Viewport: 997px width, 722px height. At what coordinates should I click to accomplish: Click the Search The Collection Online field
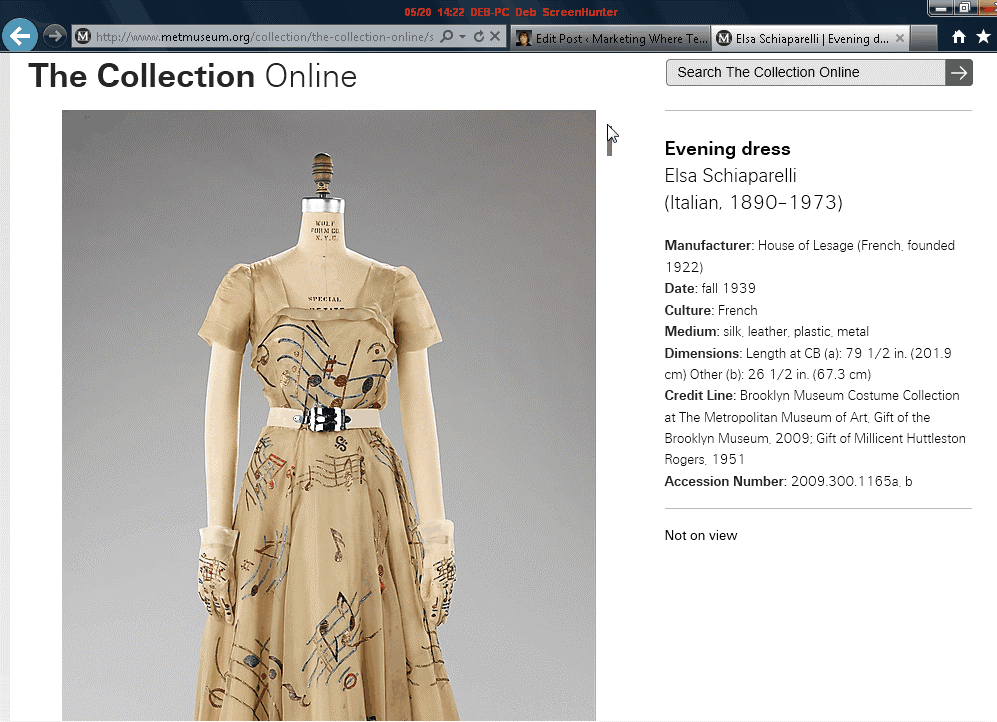(805, 72)
